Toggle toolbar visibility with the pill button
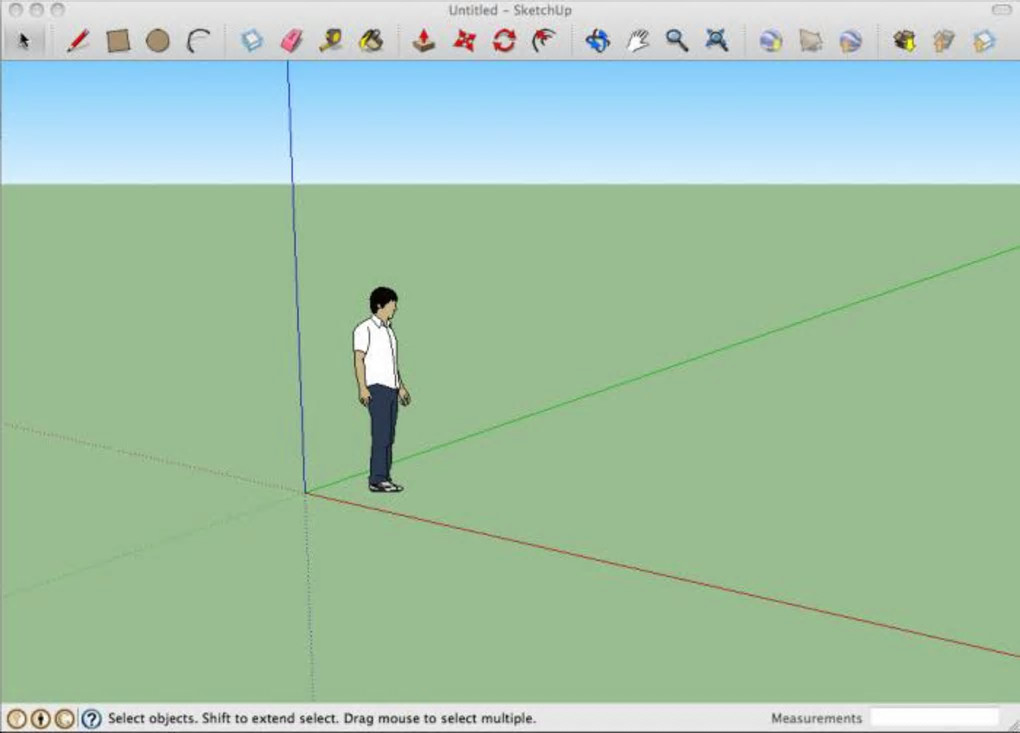 [1001, 10]
